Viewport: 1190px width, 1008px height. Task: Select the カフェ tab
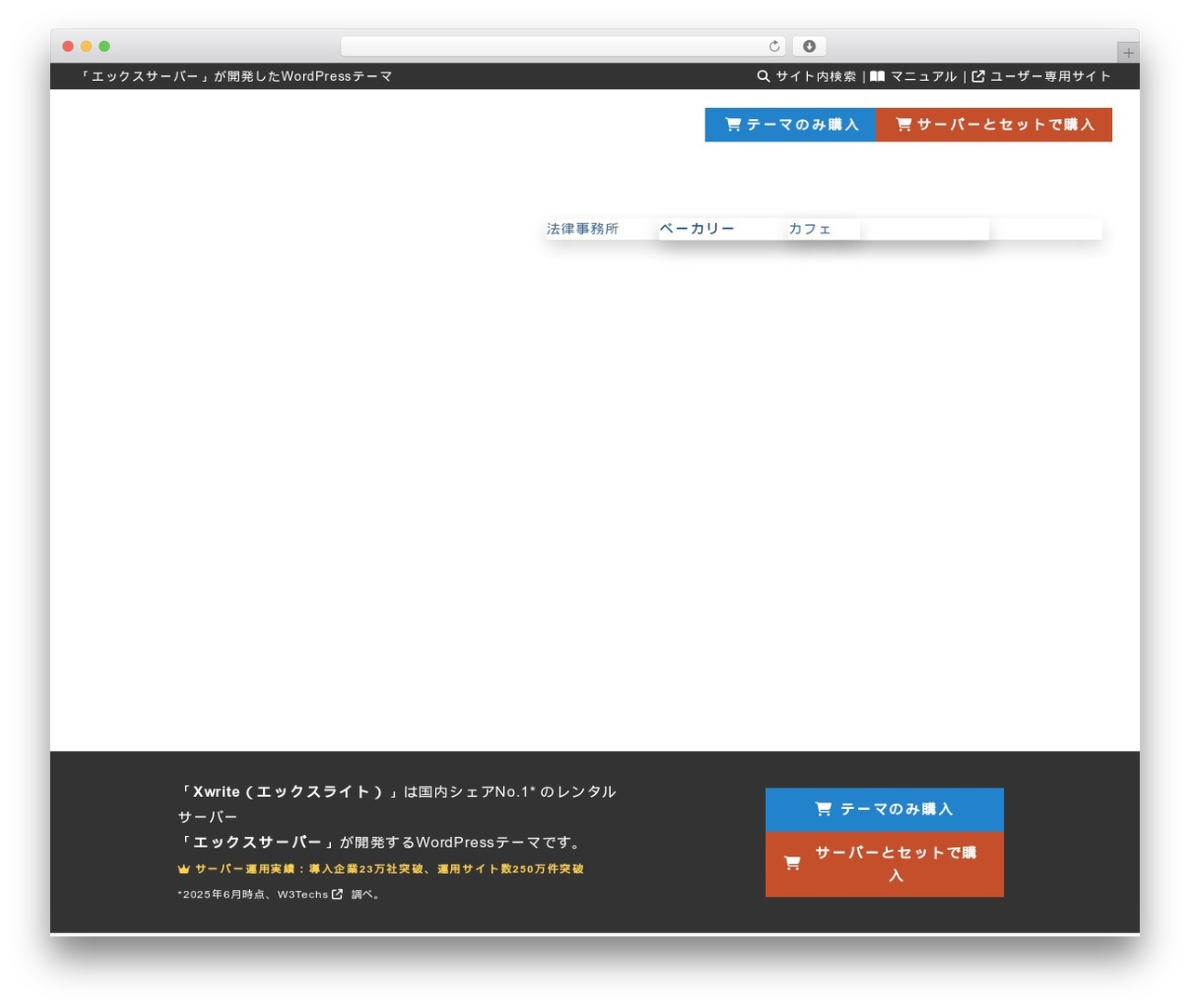coord(810,229)
